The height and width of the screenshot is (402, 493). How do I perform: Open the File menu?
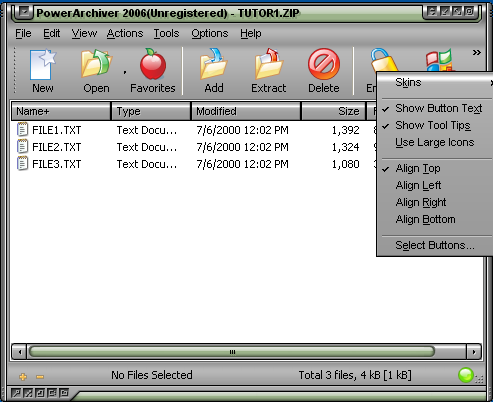coord(23,33)
